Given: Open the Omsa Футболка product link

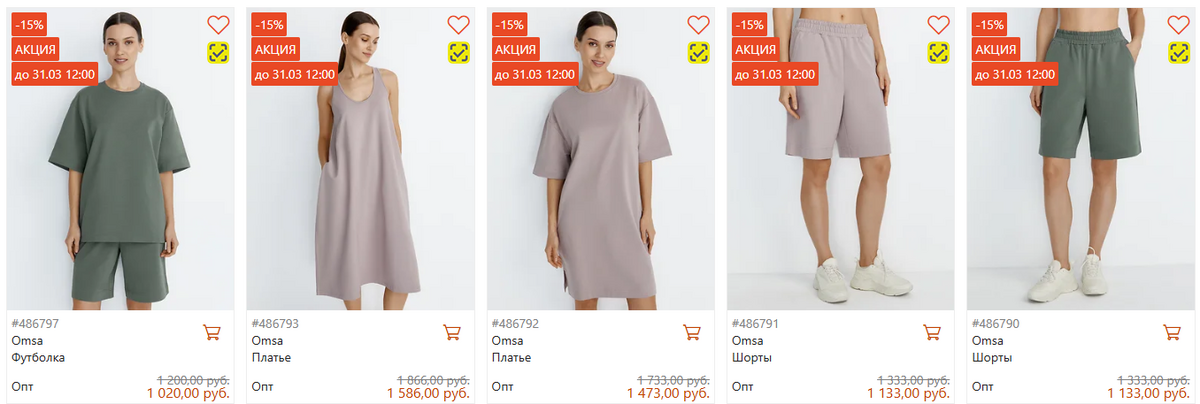Looking at the screenshot, I should coord(30,357).
